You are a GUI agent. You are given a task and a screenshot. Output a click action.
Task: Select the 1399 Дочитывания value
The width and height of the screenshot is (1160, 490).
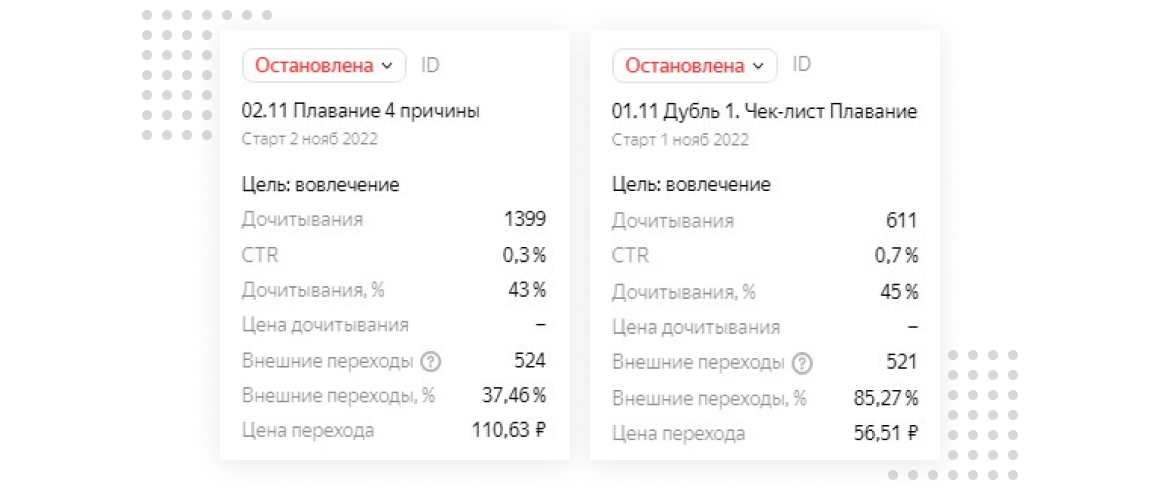526,220
